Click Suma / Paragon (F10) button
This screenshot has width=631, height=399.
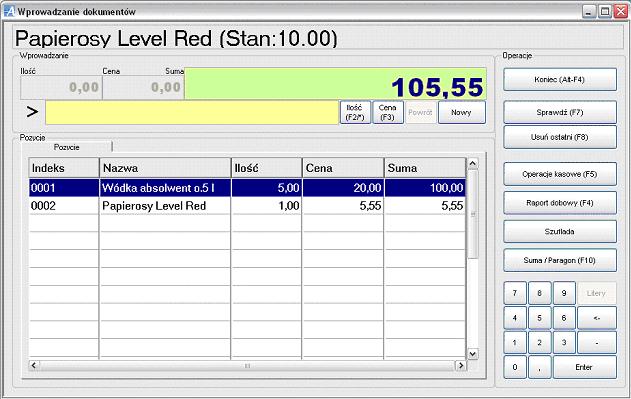pyautogui.click(x=560, y=260)
